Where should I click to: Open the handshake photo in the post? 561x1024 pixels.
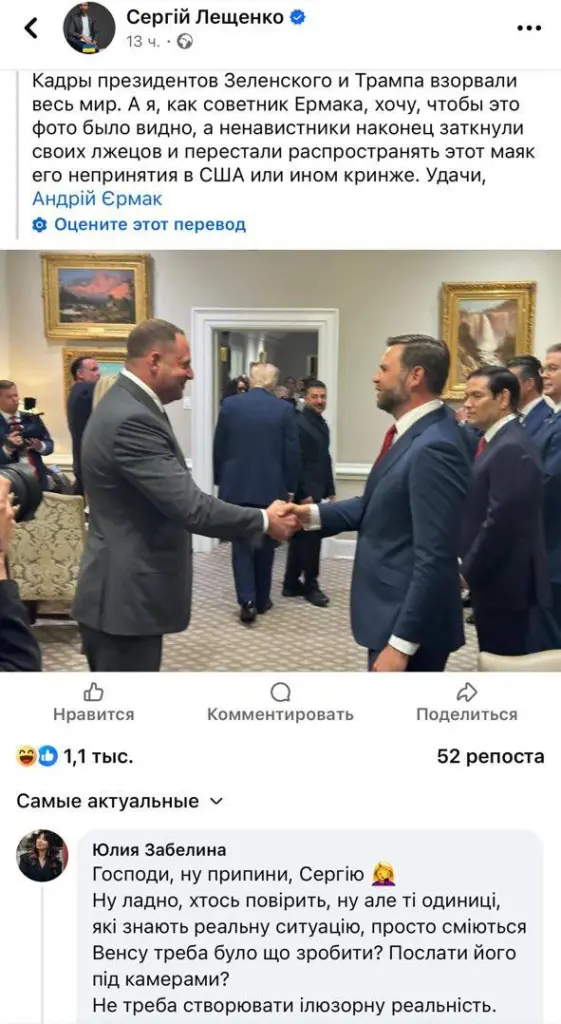[280, 460]
